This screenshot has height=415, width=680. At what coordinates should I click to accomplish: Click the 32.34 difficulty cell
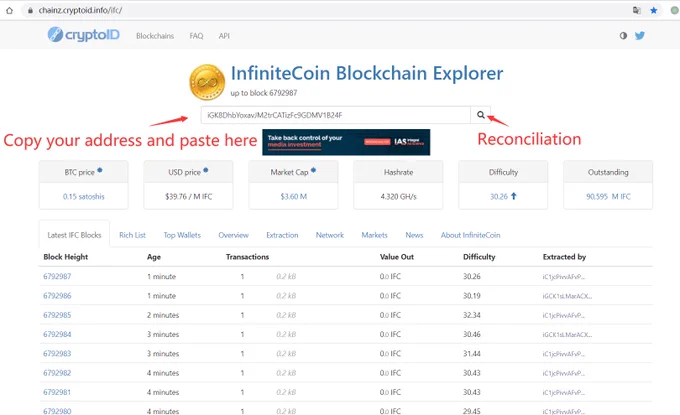tap(471, 315)
